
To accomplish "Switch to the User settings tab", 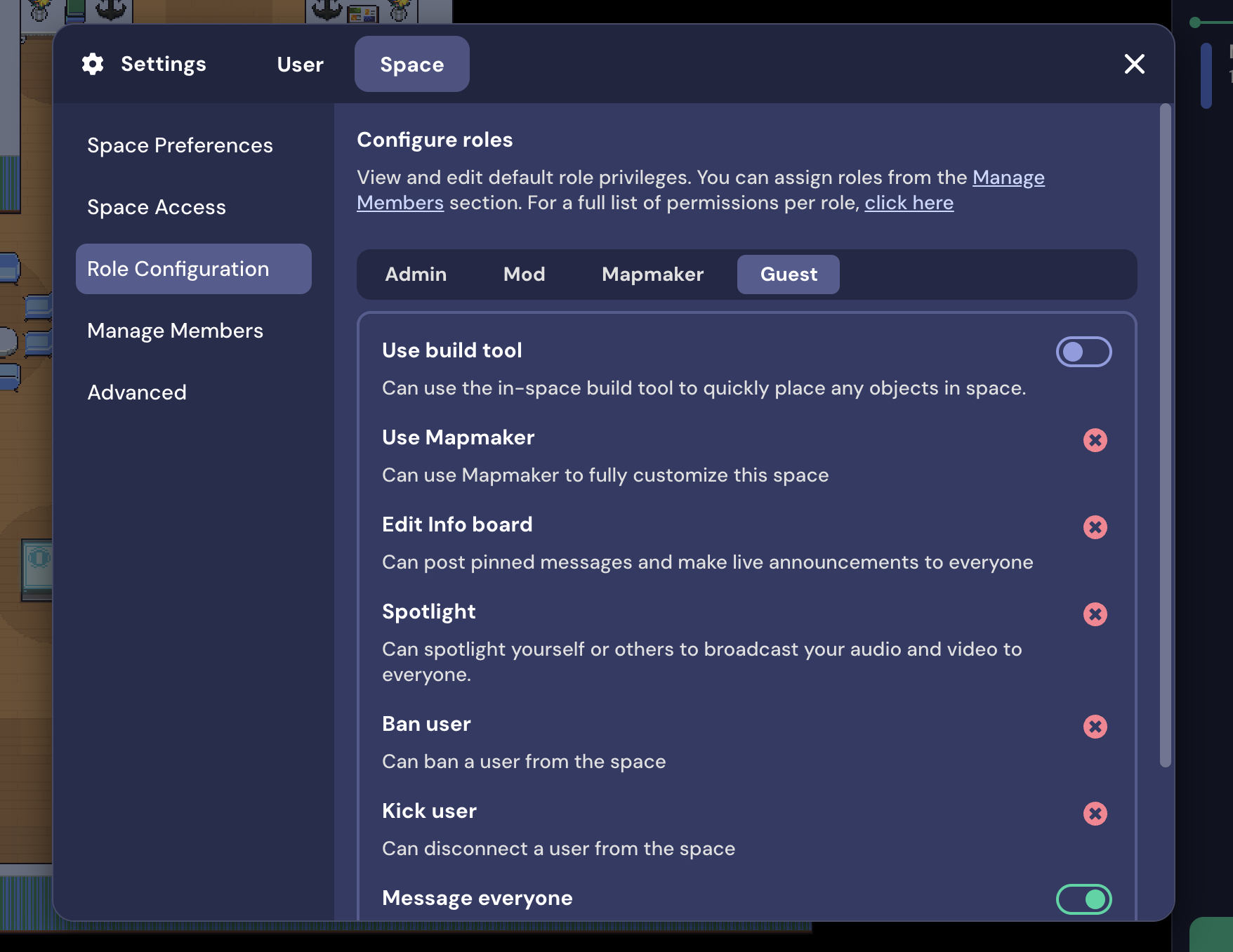I will (300, 65).
